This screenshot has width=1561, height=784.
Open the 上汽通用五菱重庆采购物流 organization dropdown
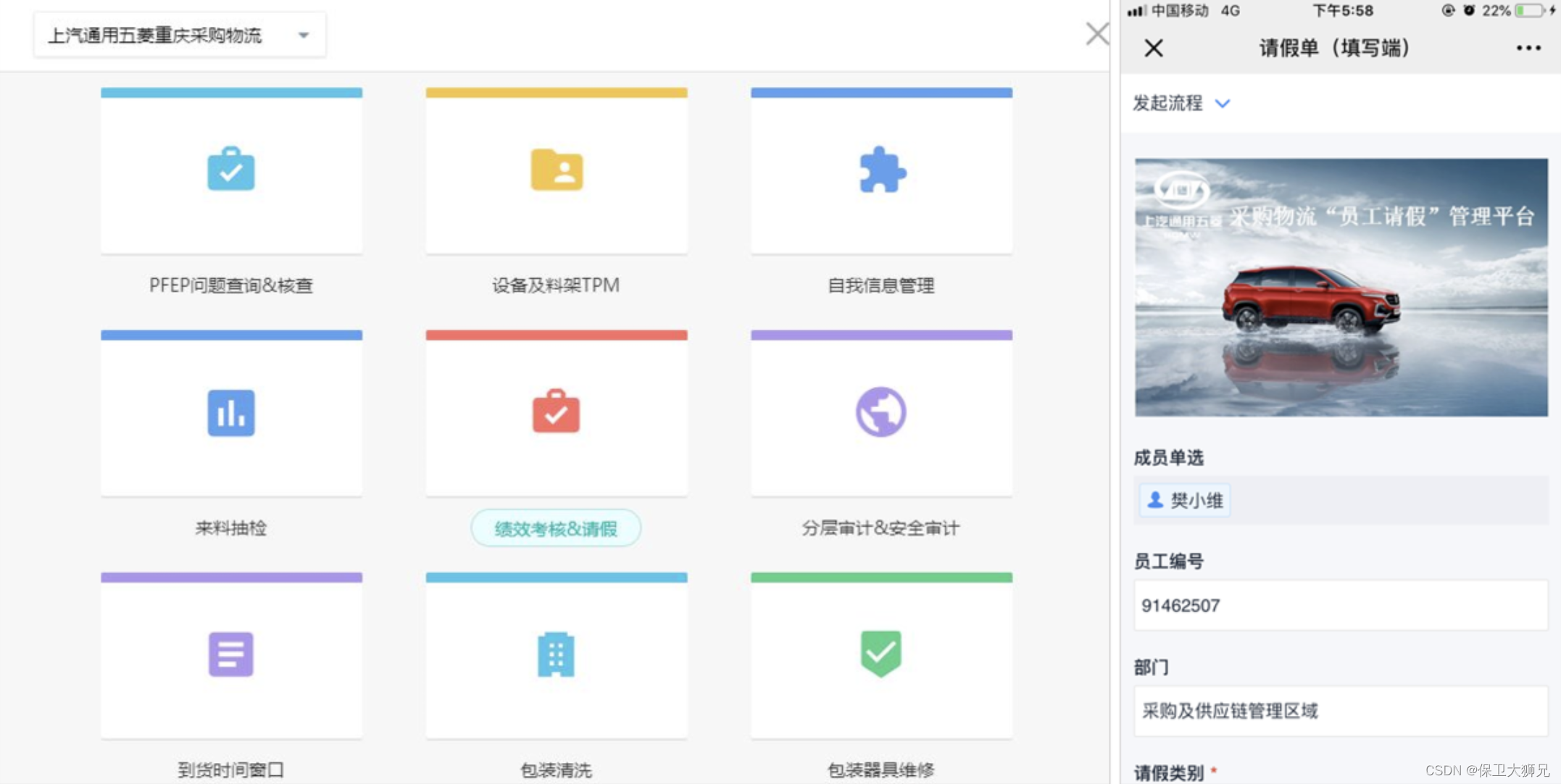[179, 35]
